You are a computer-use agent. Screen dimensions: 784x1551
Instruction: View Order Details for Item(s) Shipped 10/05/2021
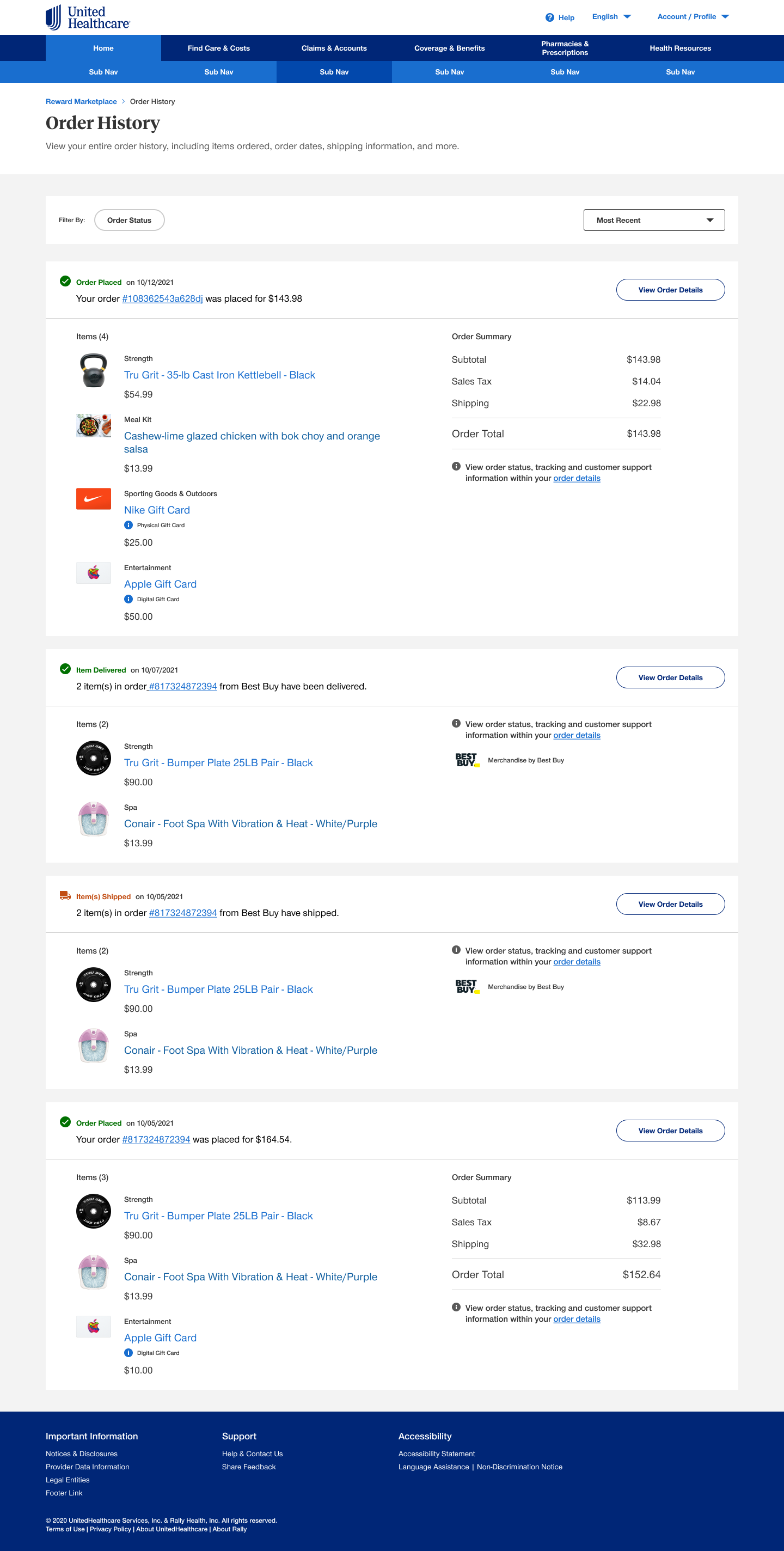670,903
